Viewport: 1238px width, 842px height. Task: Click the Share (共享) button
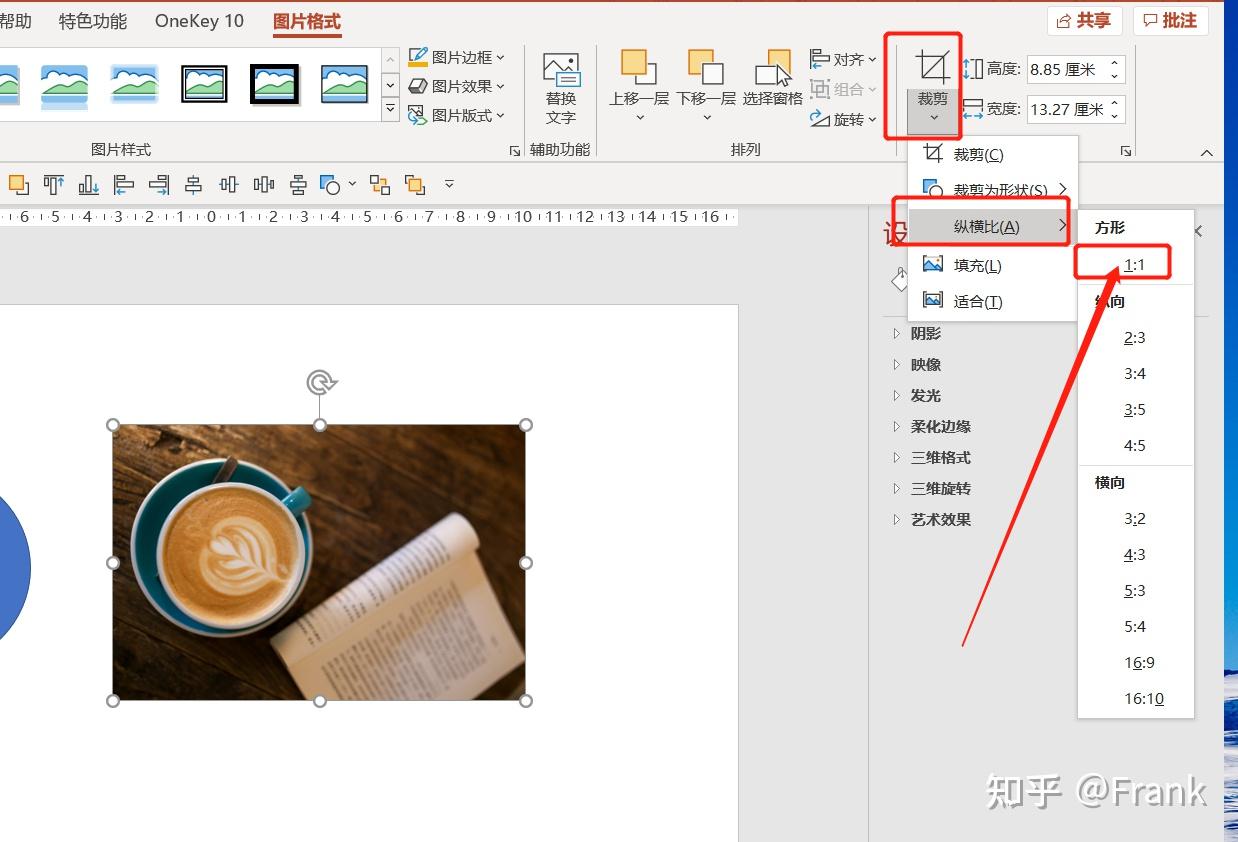click(1085, 20)
